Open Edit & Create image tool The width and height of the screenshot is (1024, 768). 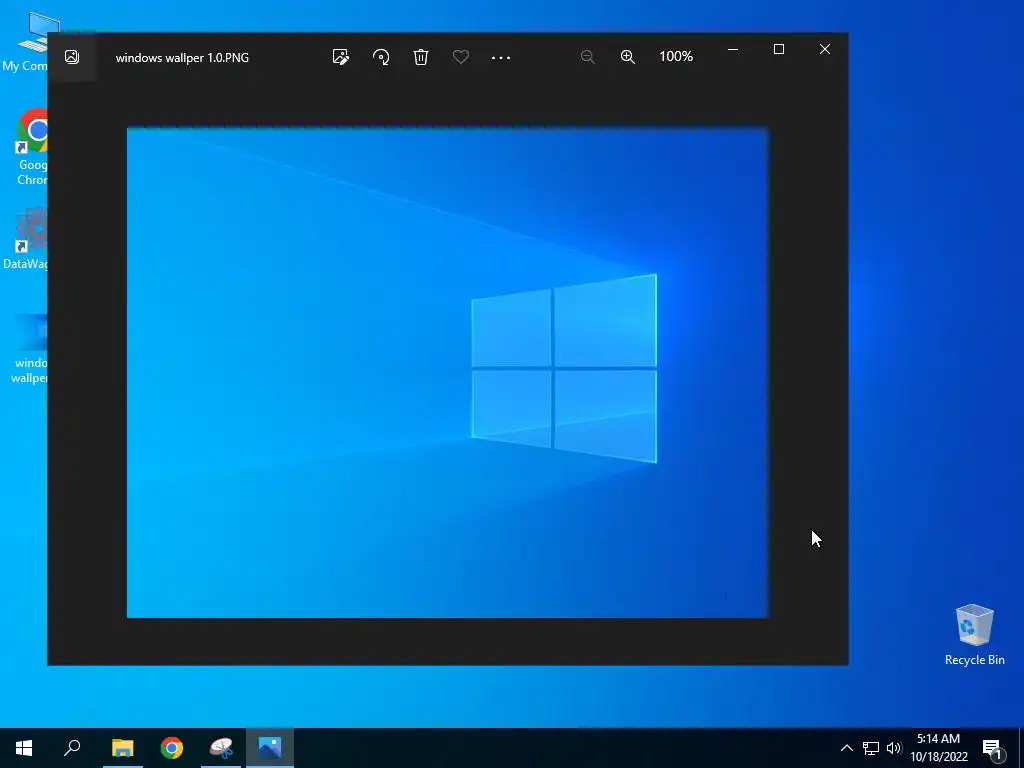click(340, 57)
